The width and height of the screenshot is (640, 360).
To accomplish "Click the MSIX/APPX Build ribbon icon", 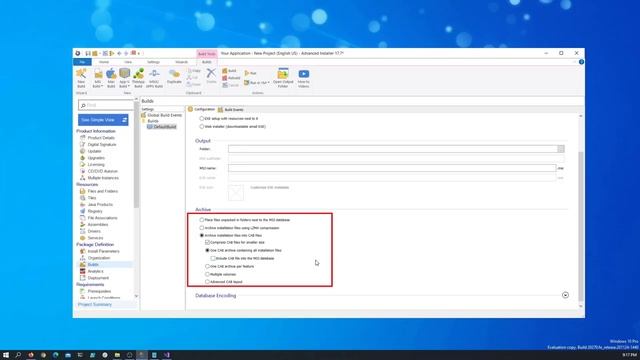I will pos(154,78).
